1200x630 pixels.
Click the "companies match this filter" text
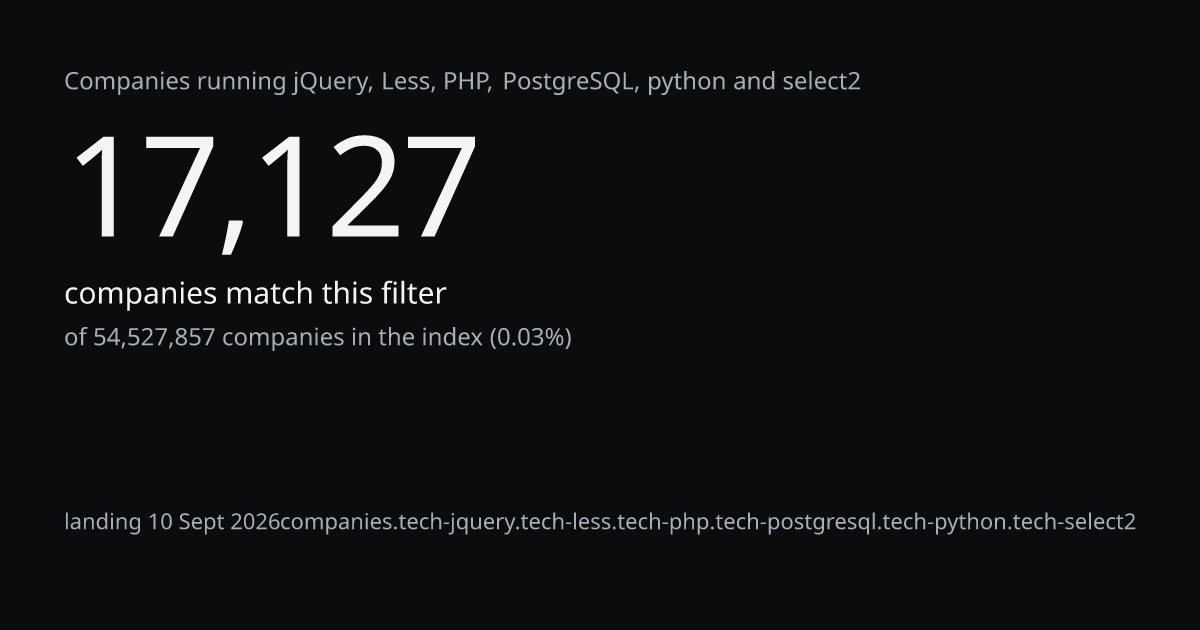coord(255,294)
